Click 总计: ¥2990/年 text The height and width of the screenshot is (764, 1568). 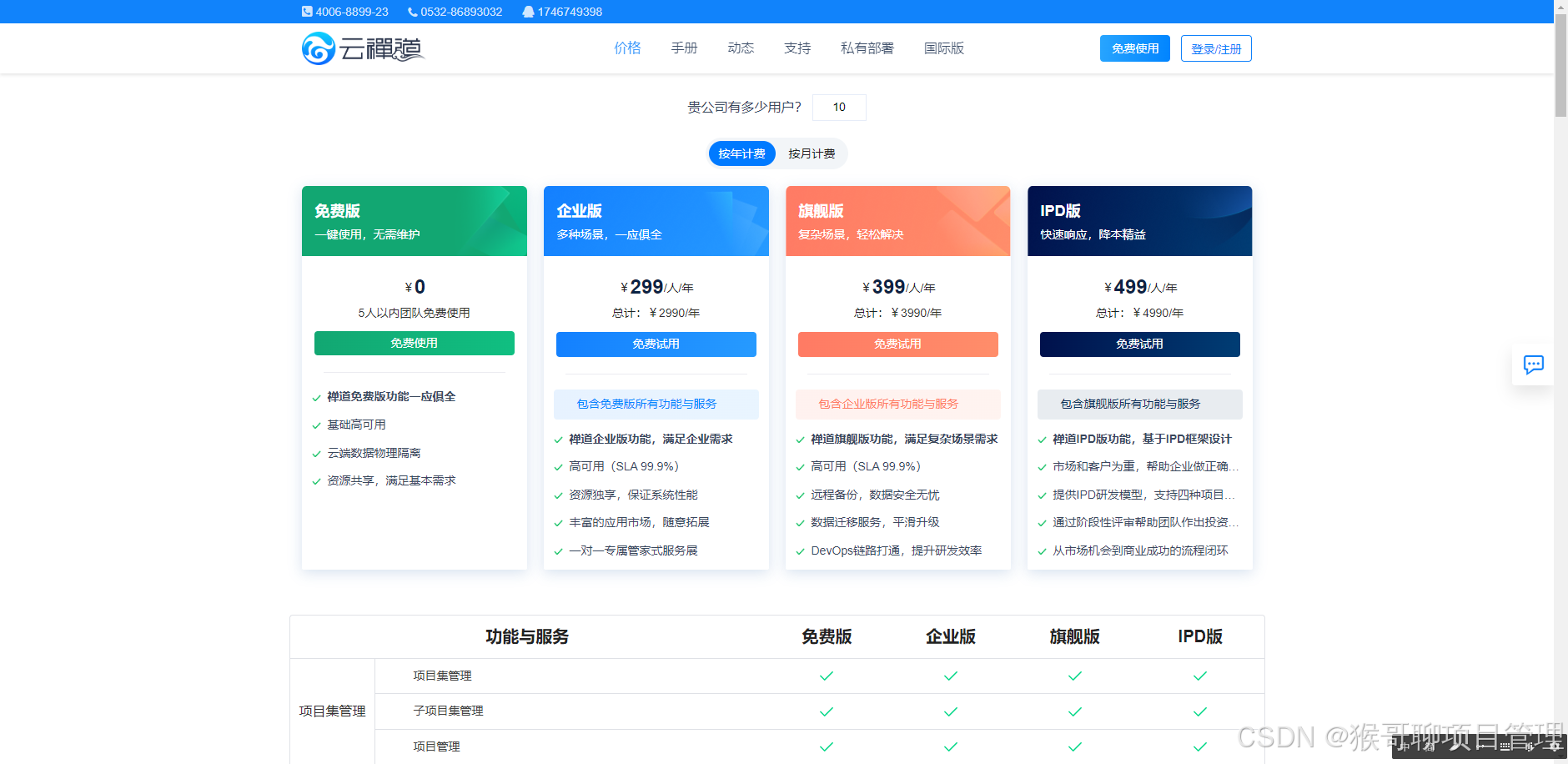tap(656, 313)
